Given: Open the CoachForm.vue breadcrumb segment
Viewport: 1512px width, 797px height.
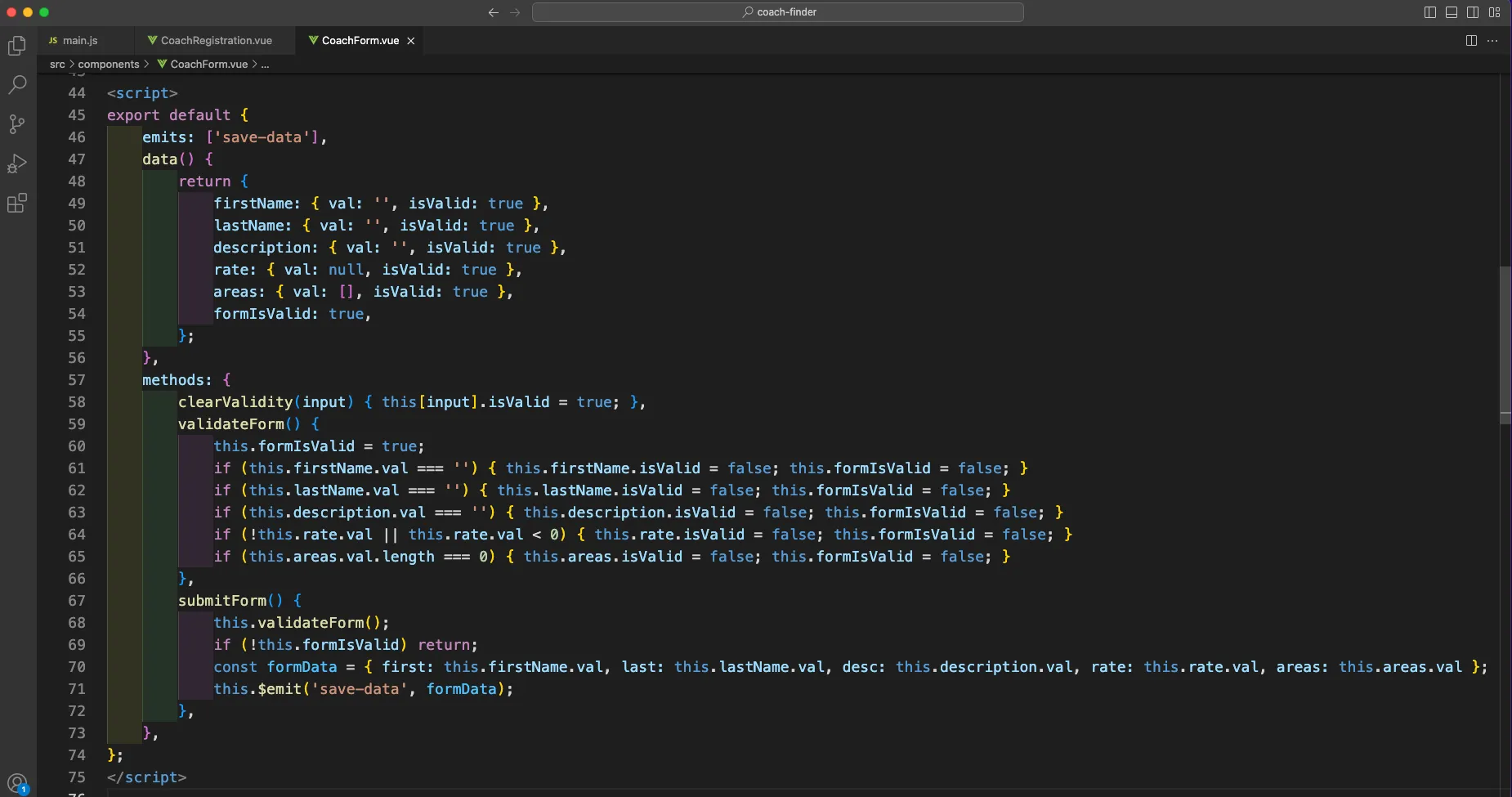Looking at the screenshot, I should point(203,64).
